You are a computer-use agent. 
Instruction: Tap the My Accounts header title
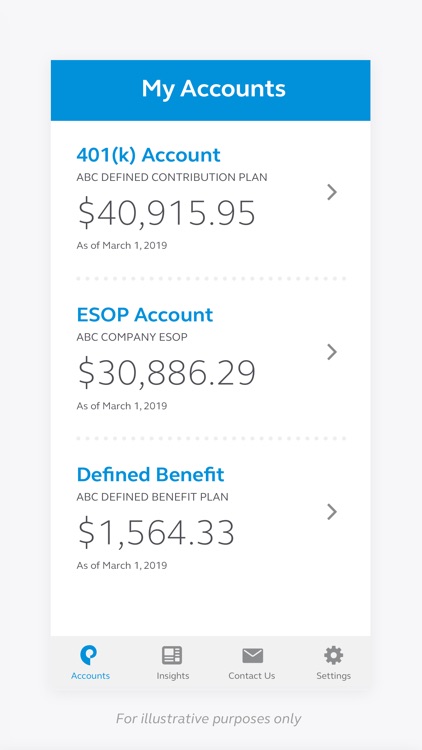[213, 89]
